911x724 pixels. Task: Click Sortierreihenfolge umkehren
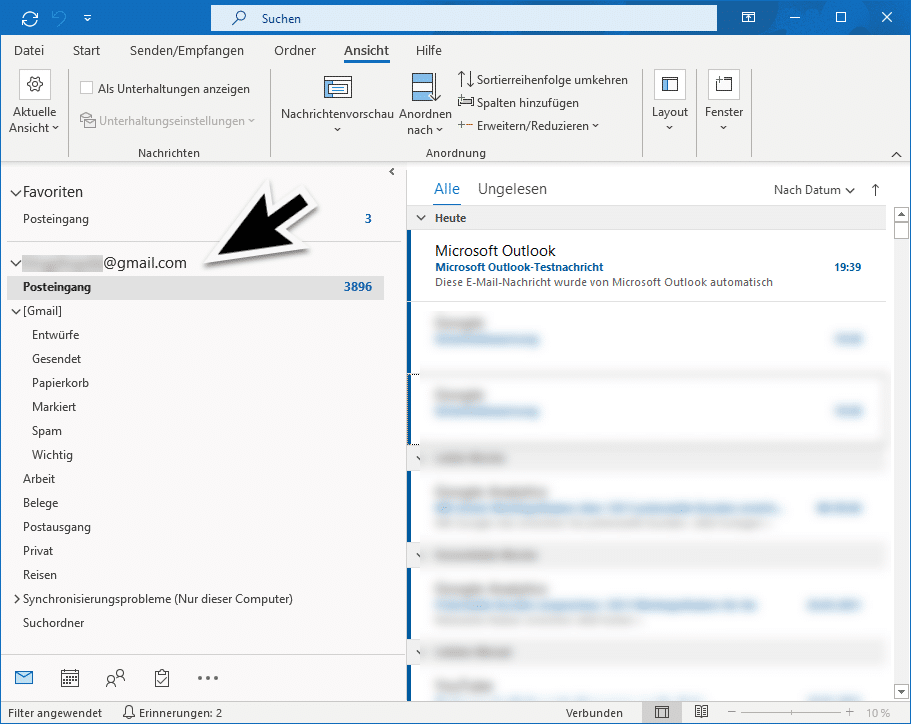(542, 80)
